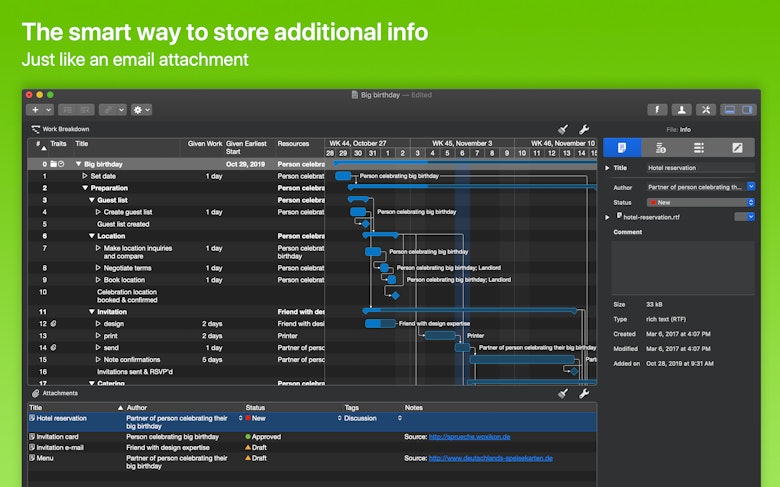The height and width of the screenshot is (487, 780).
Task: Click into the Comment text area
Action: click(683, 268)
